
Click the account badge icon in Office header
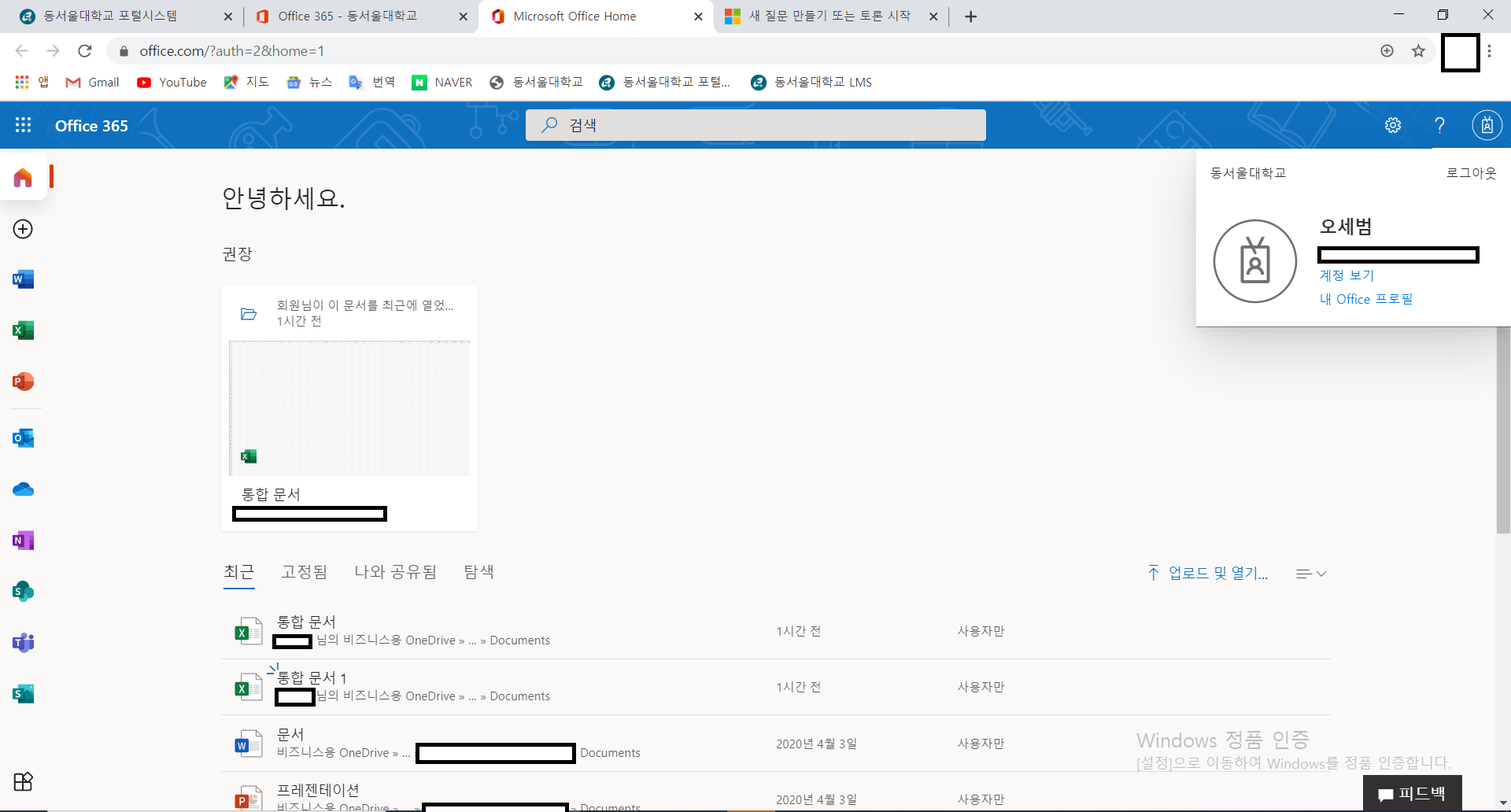[1487, 125]
